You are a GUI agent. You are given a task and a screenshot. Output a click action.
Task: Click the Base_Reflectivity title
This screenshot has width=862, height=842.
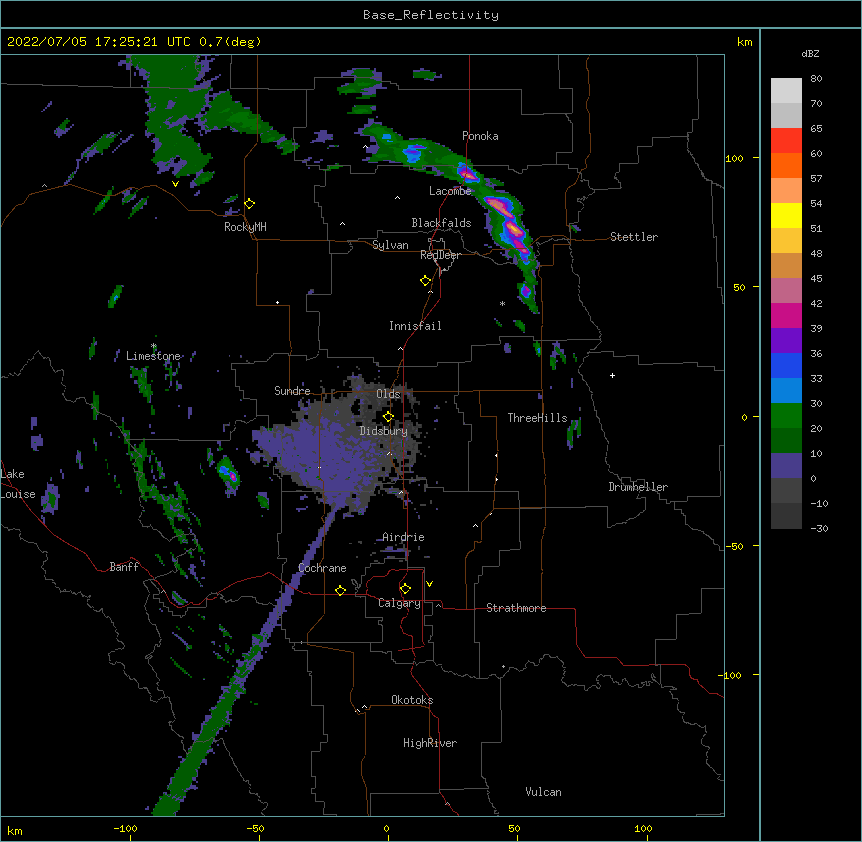(x=431, y=15)
